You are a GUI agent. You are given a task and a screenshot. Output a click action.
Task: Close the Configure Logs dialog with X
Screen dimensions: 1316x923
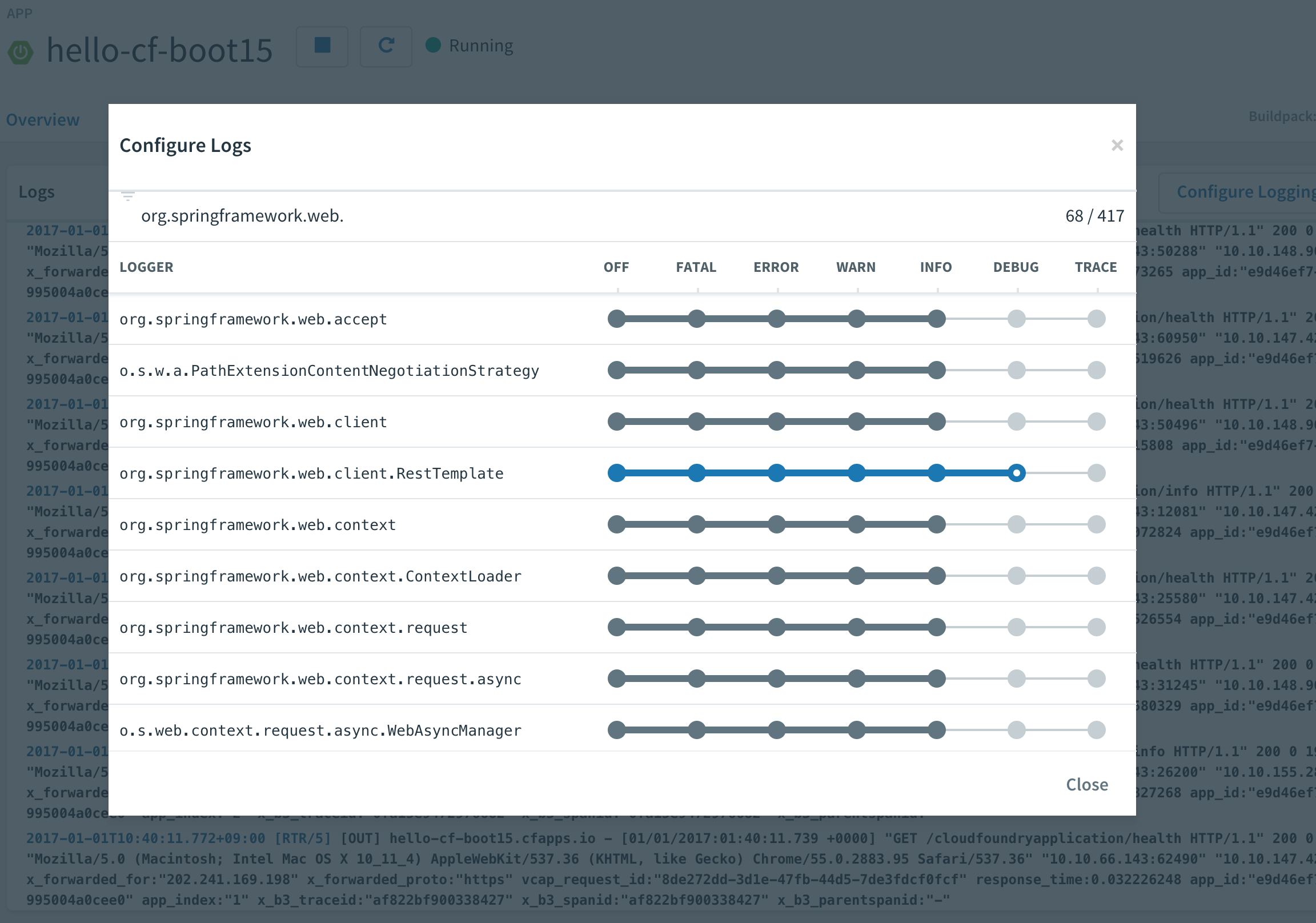[x=1117, y=145]
